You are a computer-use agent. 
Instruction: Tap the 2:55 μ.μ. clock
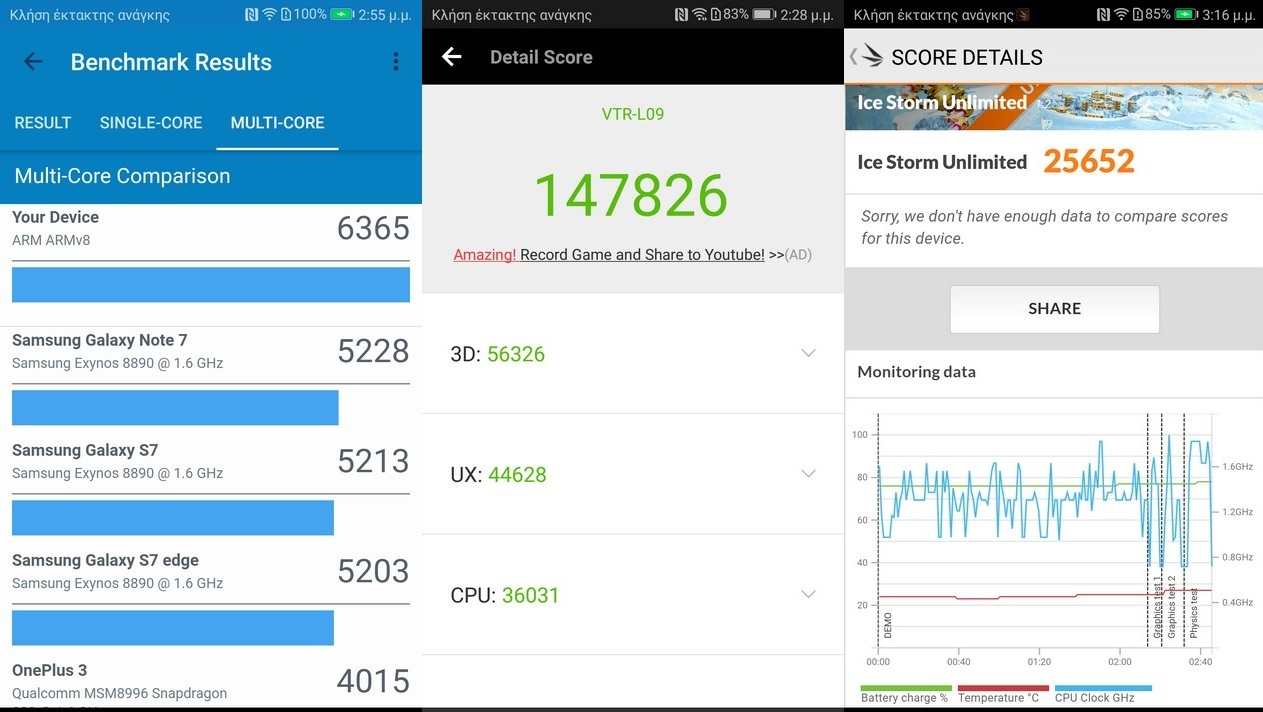(385, 15)
